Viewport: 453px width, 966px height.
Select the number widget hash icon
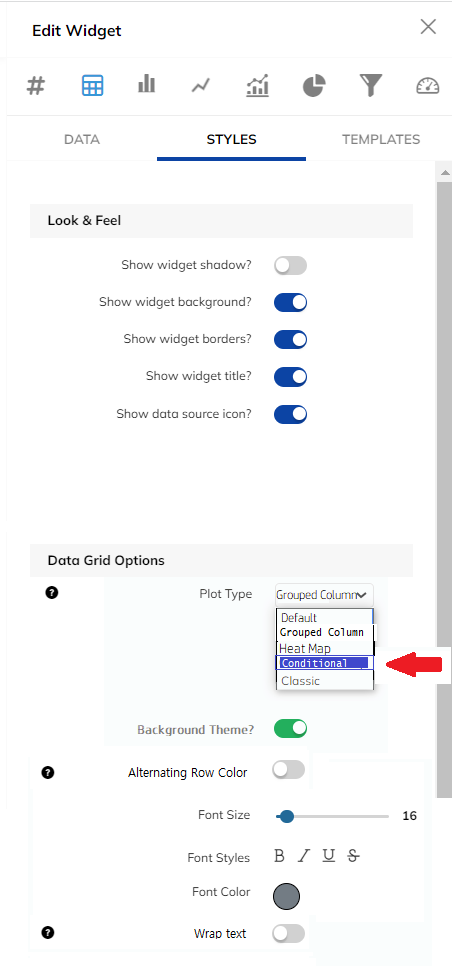coord(36,86)
